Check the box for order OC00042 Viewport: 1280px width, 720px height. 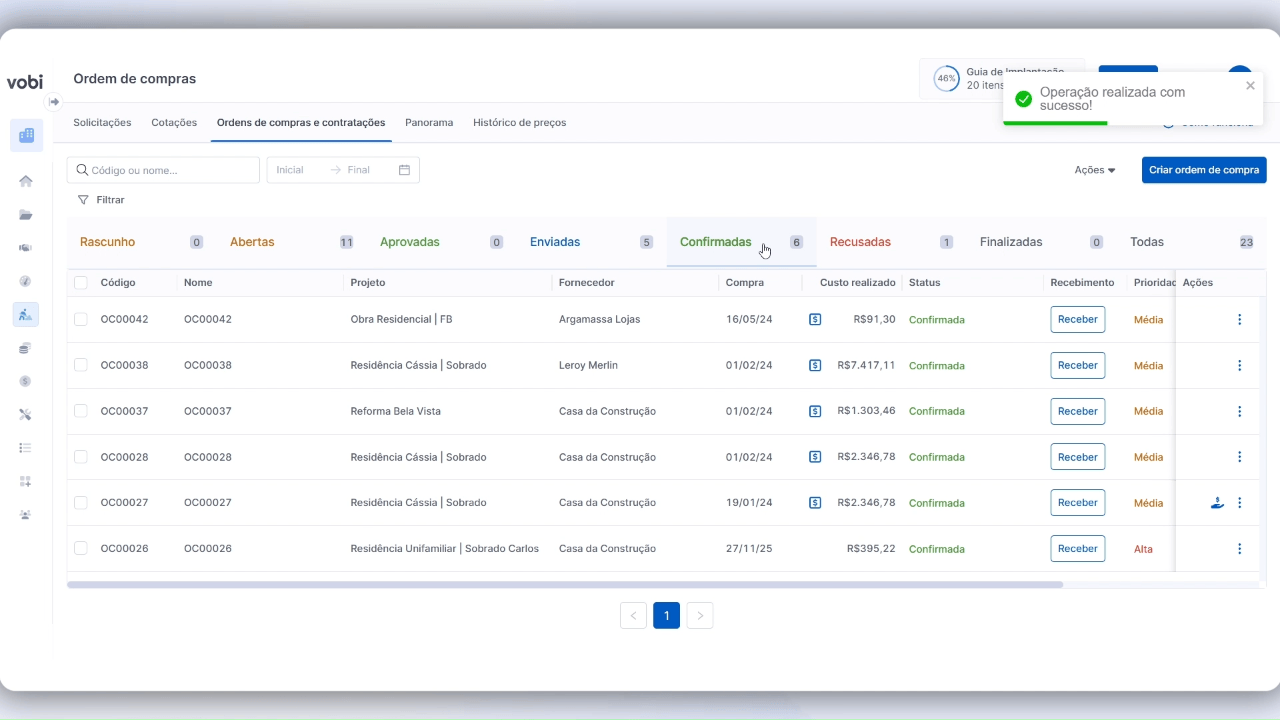81,320
